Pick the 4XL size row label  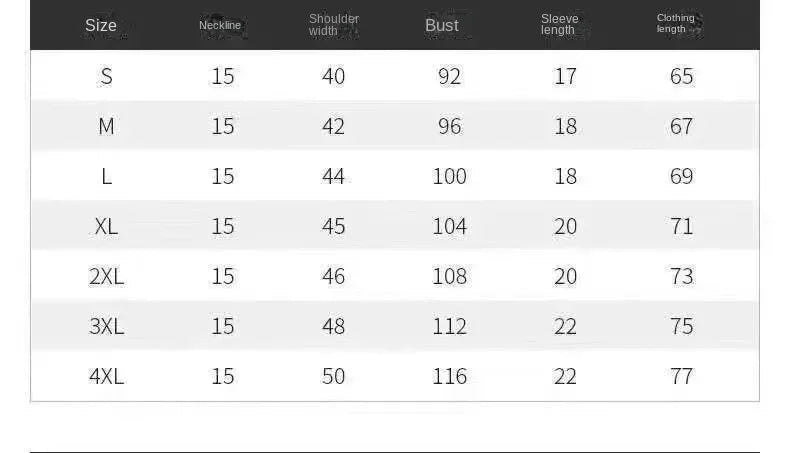(106, 376)
